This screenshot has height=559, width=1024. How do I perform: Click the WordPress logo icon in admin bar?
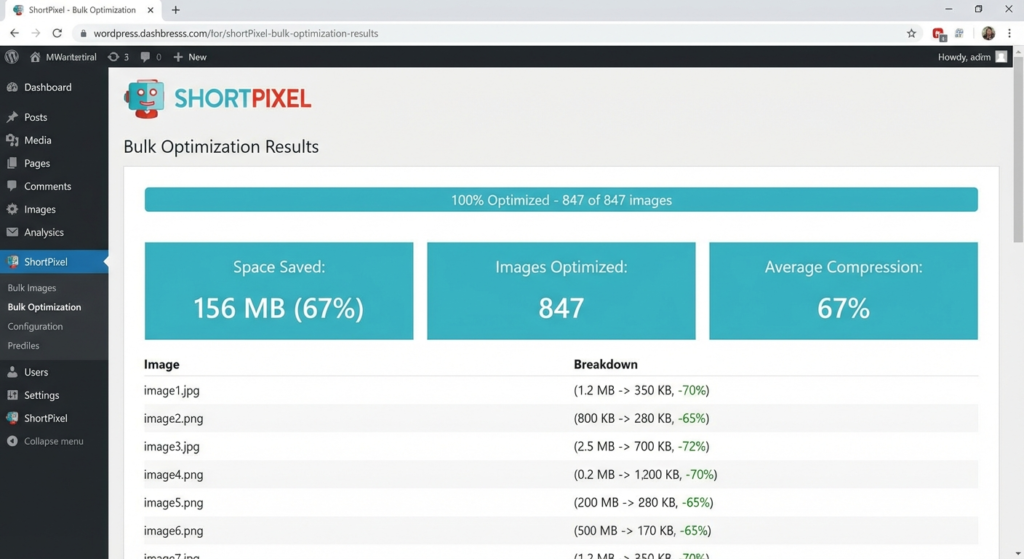(12, 57)
